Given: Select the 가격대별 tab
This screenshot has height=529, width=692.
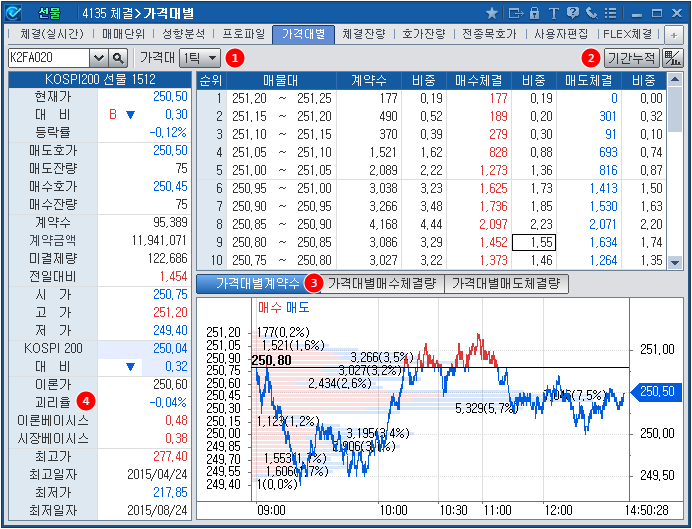Looking at the screenshot, I should (304, 34).
